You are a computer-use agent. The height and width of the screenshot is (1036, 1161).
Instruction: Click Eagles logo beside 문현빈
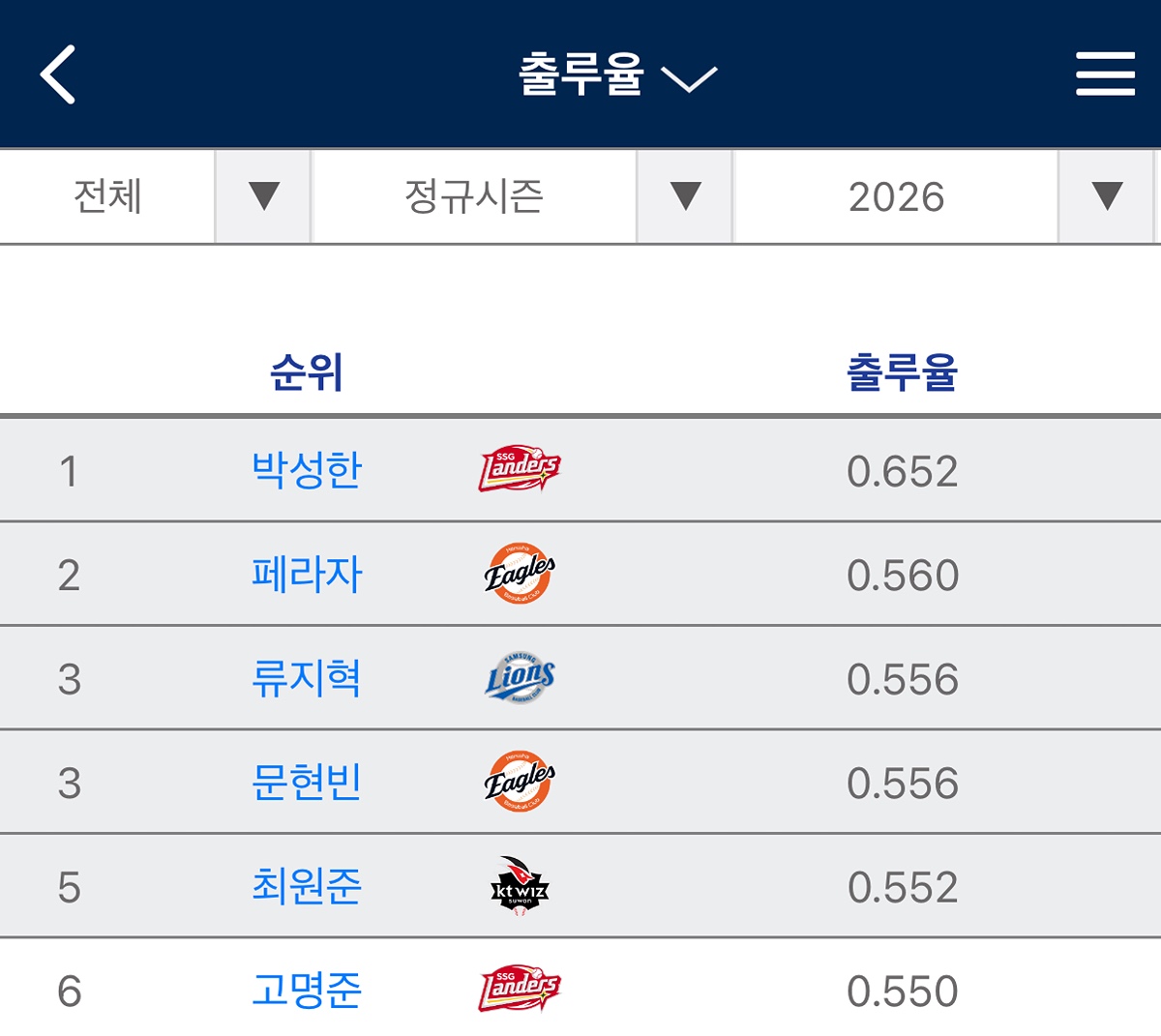[520, 782]
